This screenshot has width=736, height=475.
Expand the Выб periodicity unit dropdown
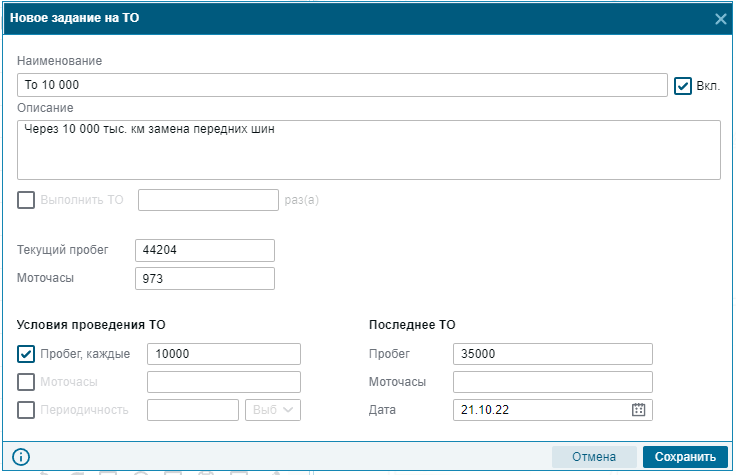coord(273,410)
